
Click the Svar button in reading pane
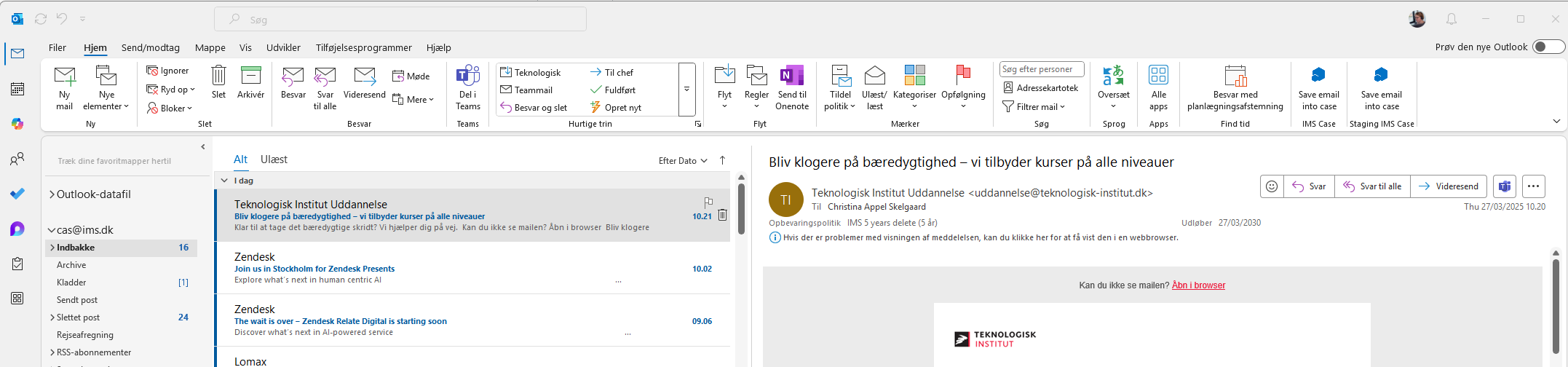tap(1309, 186)
